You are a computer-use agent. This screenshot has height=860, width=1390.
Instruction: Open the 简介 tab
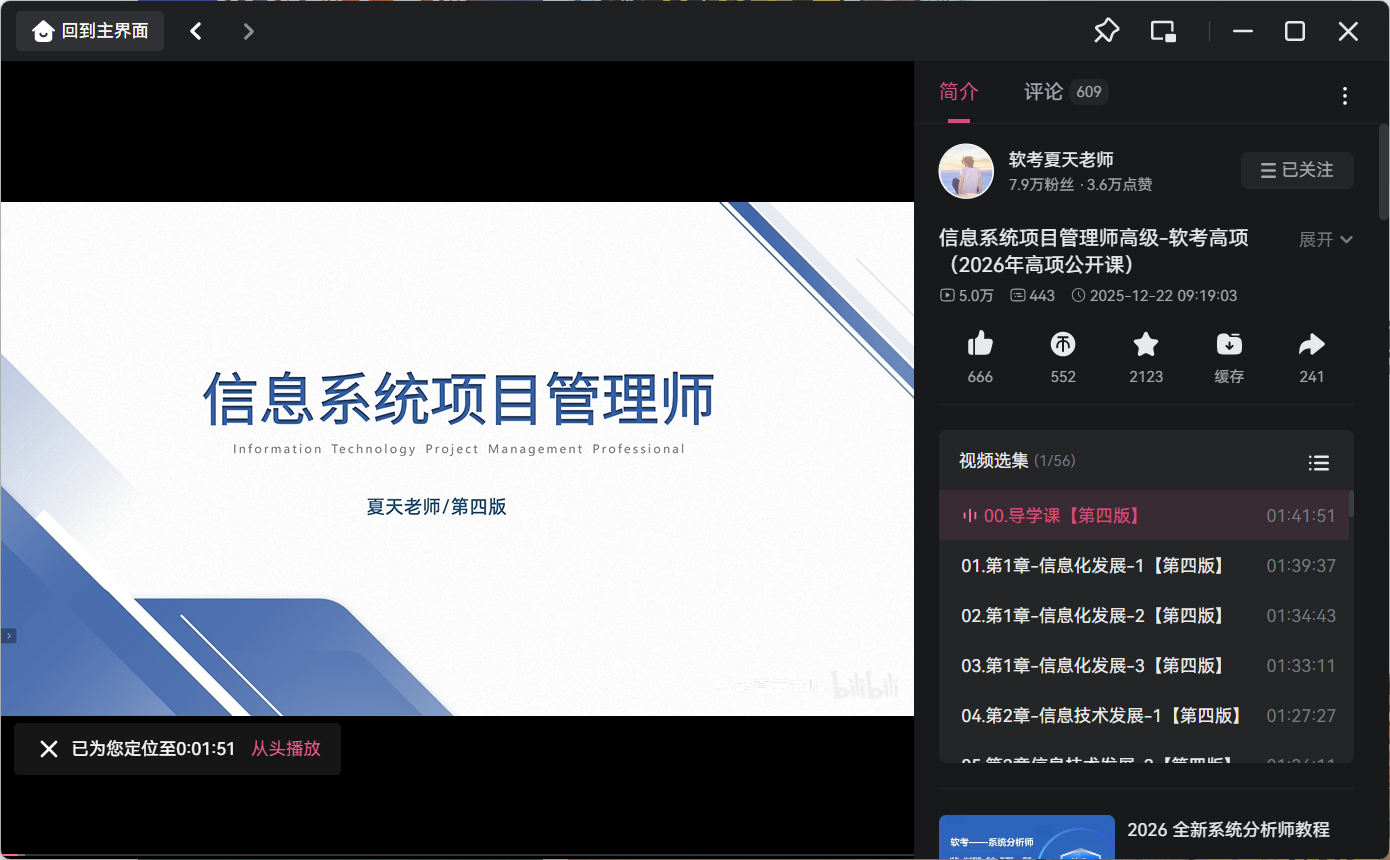(x=959, y=92)
